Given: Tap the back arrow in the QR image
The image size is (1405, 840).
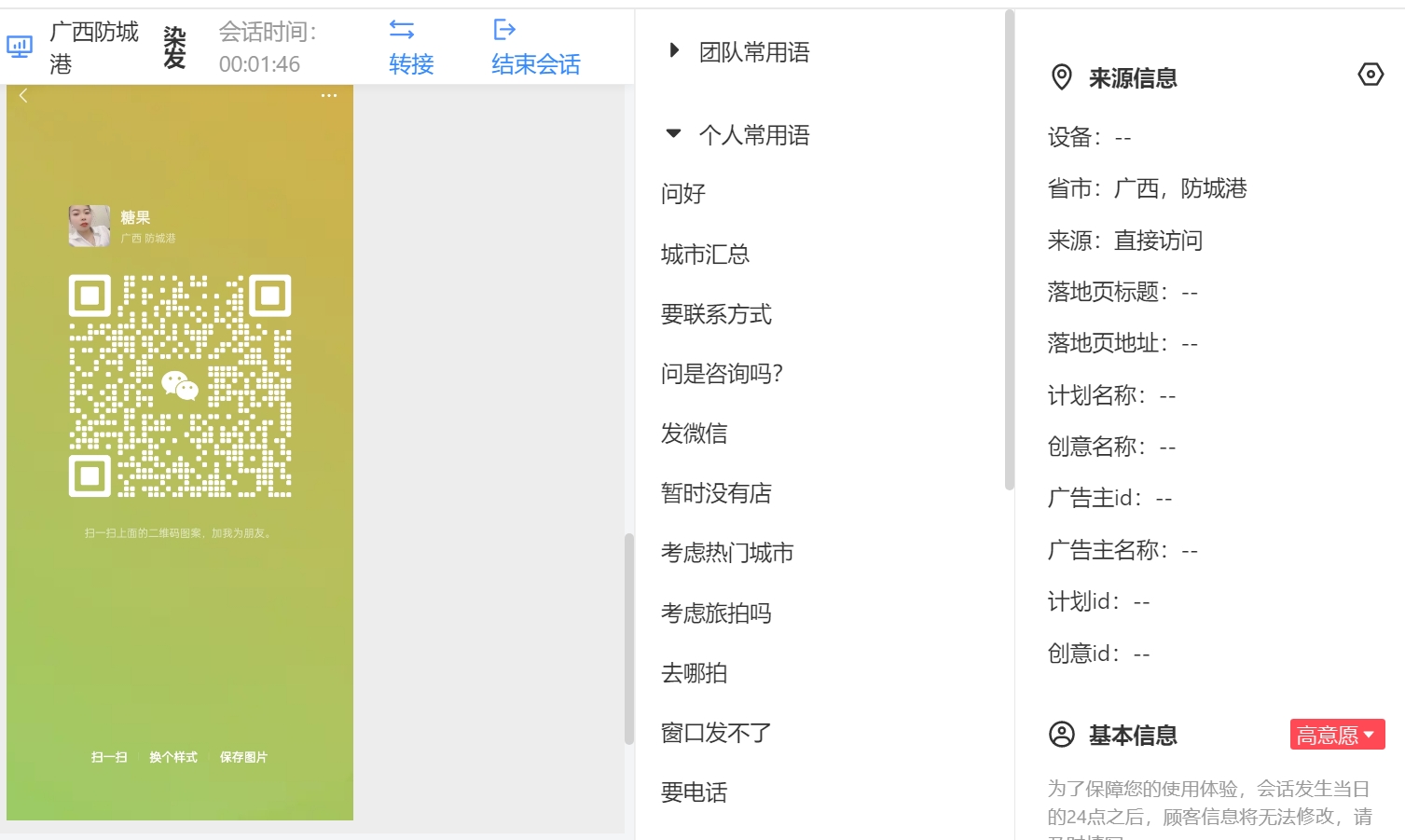Looking at the screenshot, I should [23, 95].
